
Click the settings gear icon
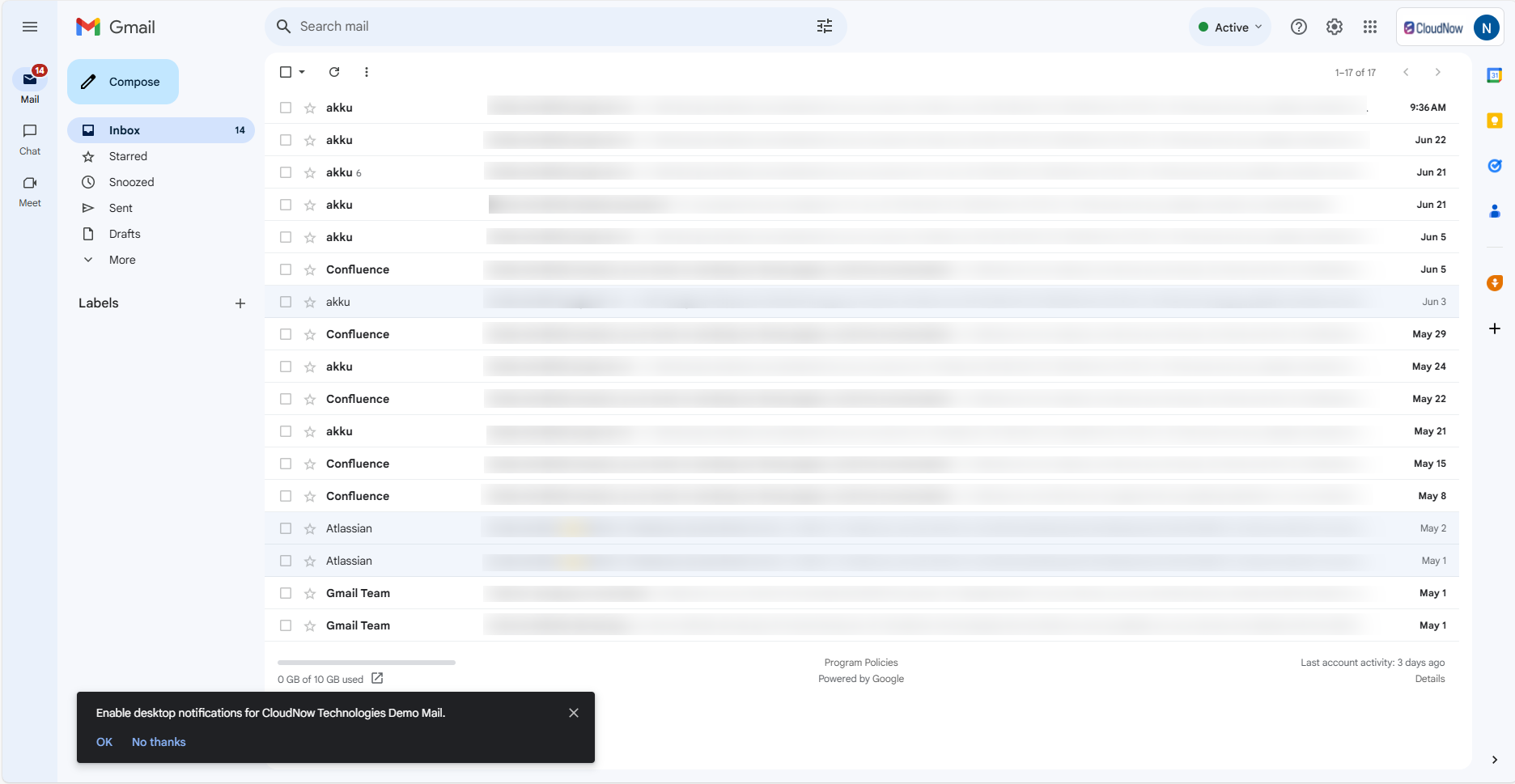click(1334, 26)
